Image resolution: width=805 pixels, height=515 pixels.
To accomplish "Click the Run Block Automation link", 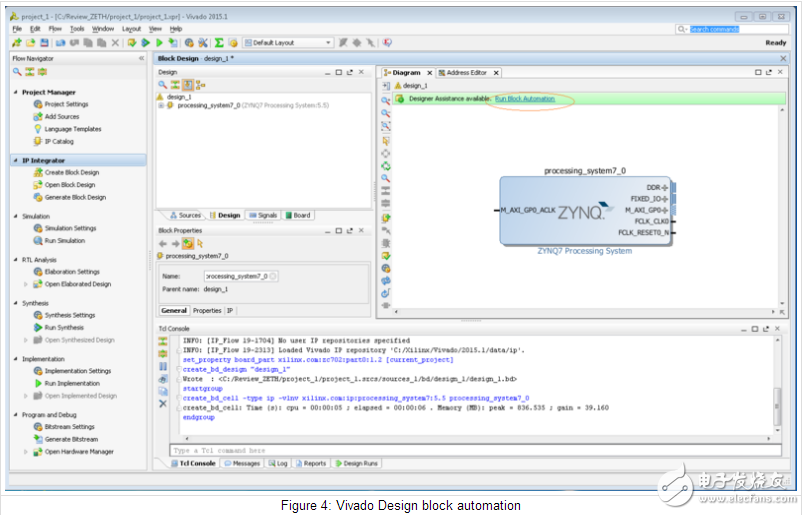I will coord(524,99).
